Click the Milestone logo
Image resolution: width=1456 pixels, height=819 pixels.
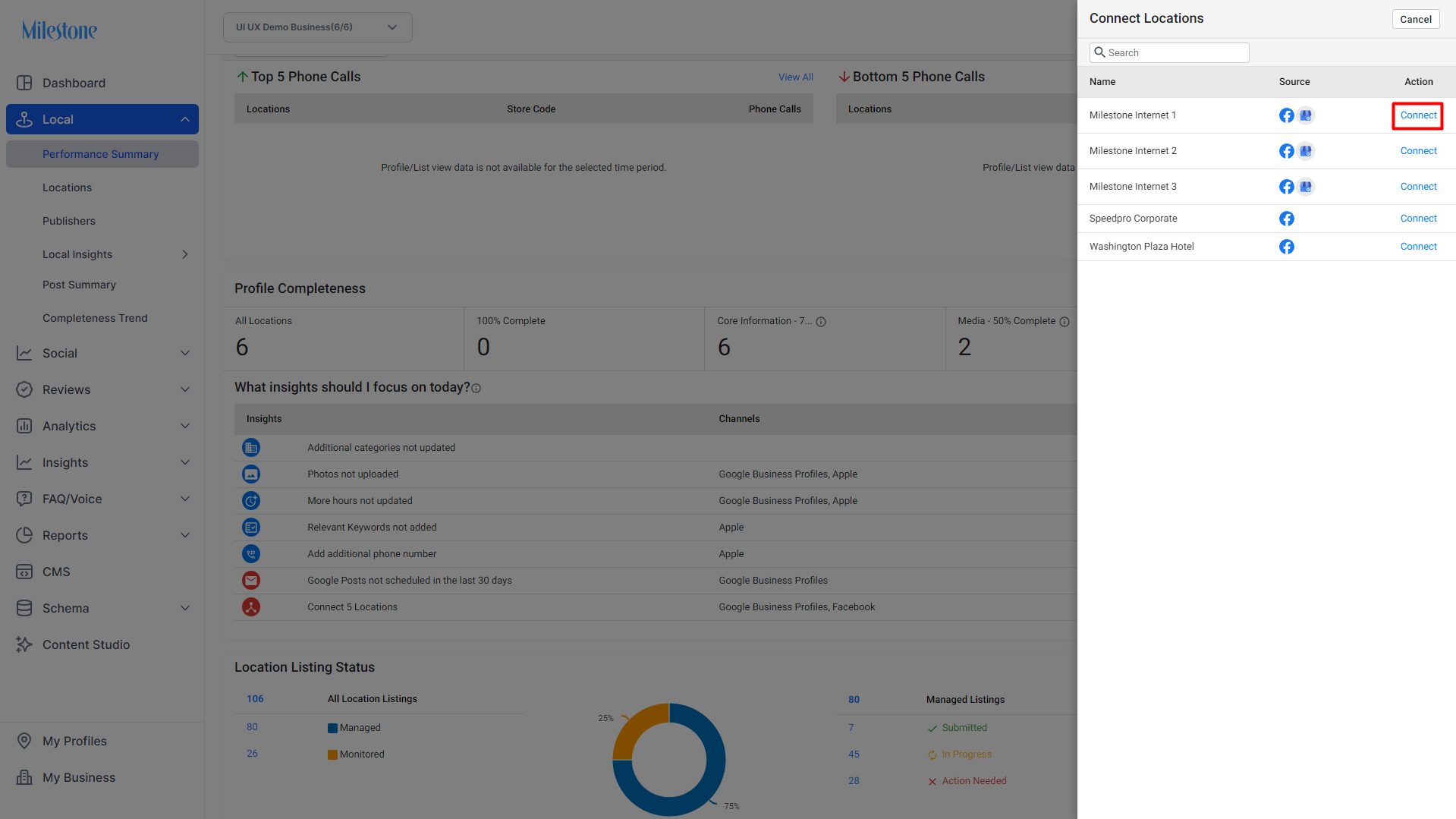[x=59, y=30]
